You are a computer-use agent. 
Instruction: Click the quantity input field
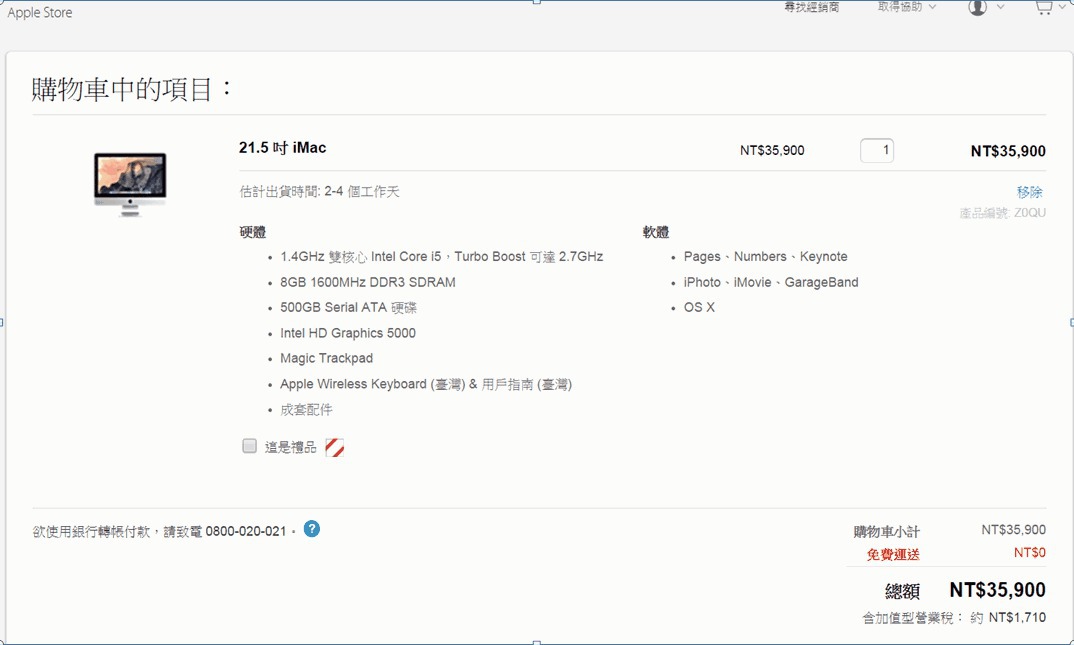[x=877, y=150]
